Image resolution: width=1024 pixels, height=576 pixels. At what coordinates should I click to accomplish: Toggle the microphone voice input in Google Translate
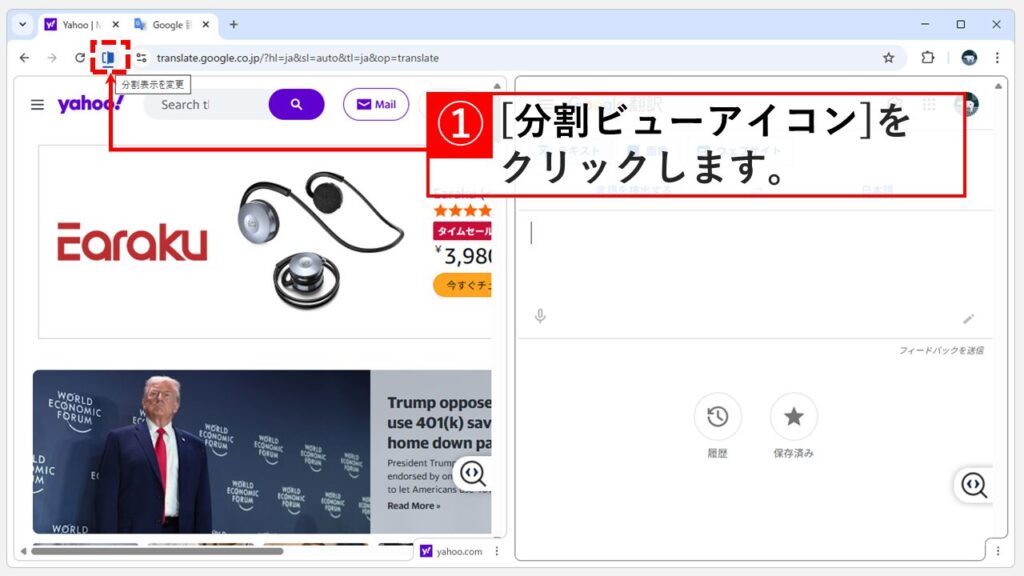540,318
